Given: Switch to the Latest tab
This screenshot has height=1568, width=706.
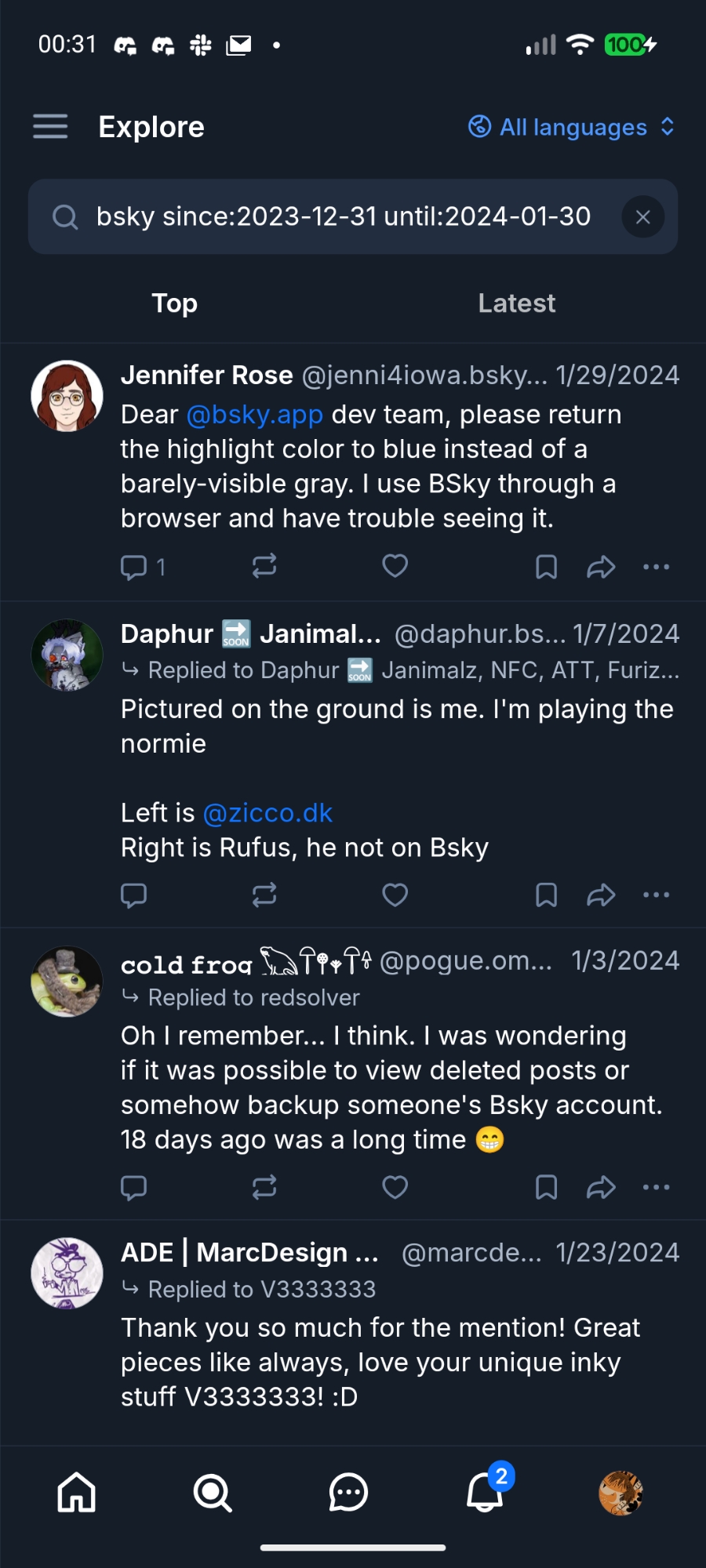Looking at the screenshot, I should (516, 303).
